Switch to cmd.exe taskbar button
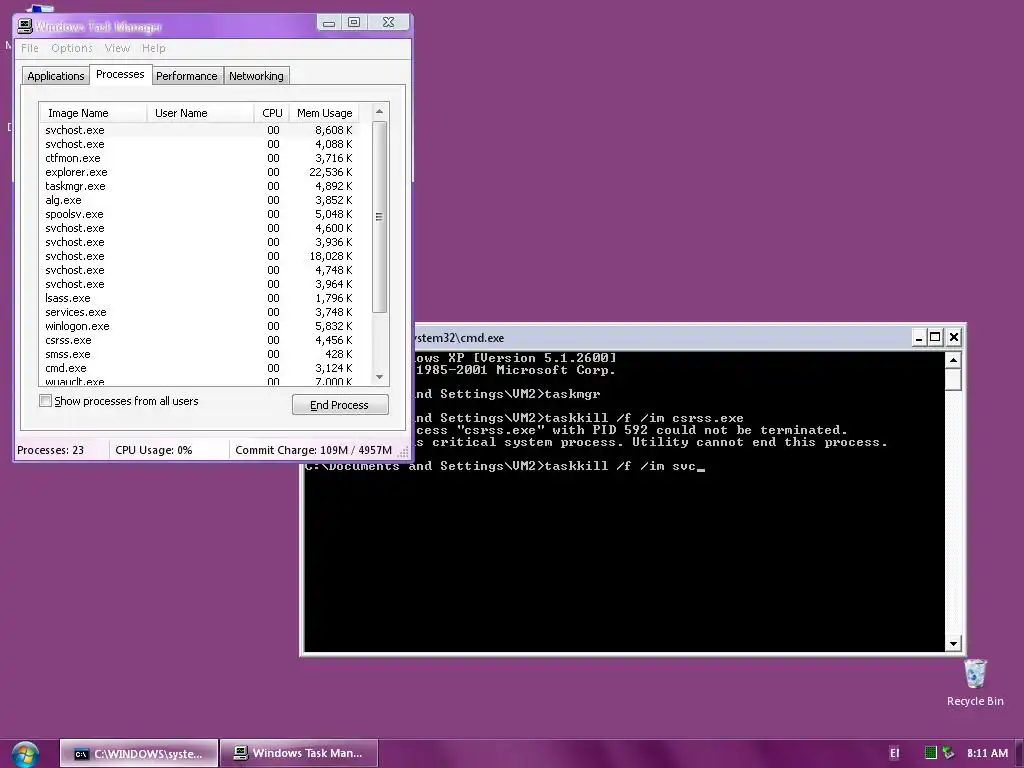The image size is (1024, 768). coord(139,754)
